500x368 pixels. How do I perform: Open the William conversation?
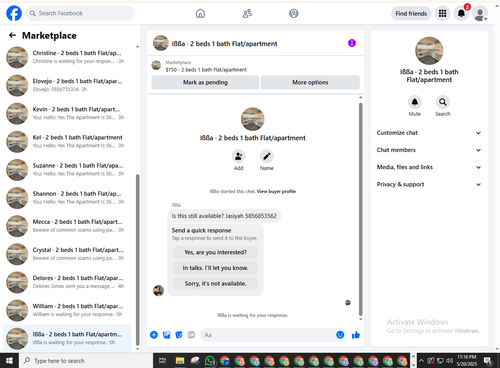(68, 310)
